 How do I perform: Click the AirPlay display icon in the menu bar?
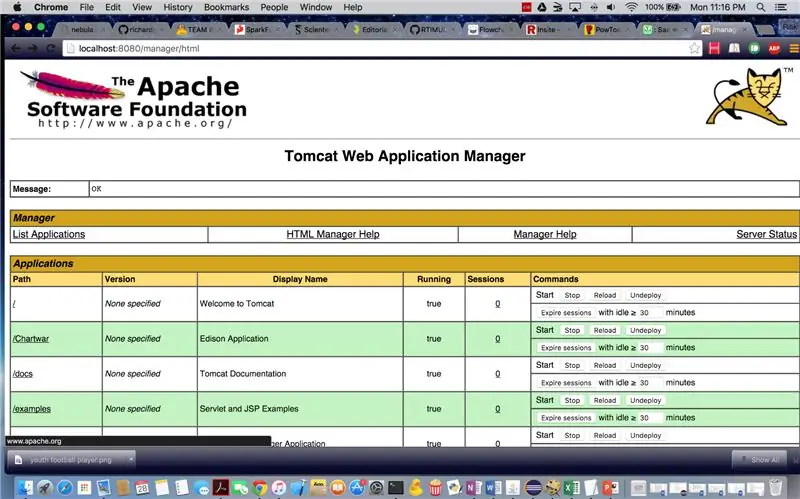(x=575, y=7)
